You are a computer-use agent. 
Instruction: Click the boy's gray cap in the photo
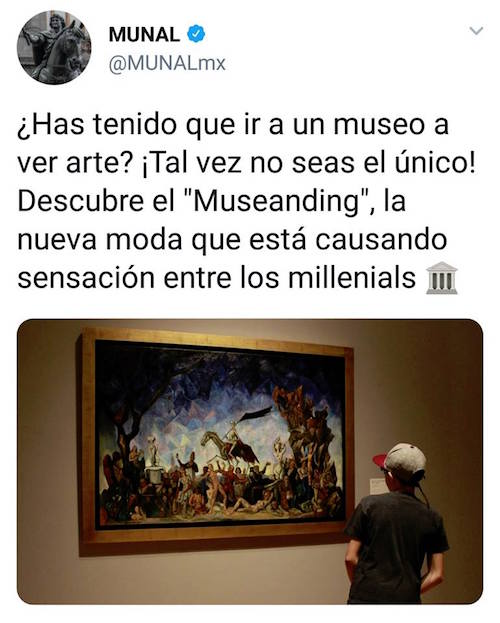401,460
